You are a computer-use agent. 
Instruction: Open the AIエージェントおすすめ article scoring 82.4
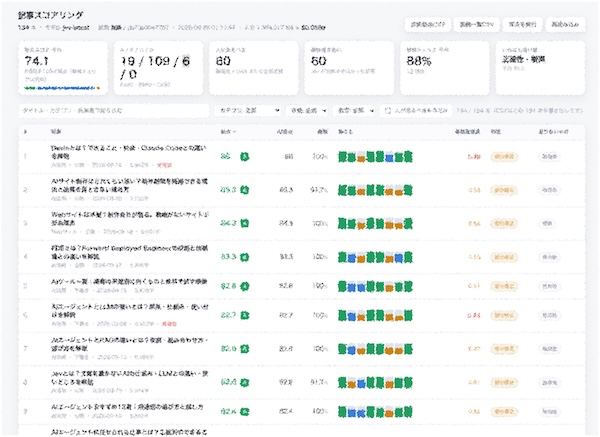coord(127,407)
